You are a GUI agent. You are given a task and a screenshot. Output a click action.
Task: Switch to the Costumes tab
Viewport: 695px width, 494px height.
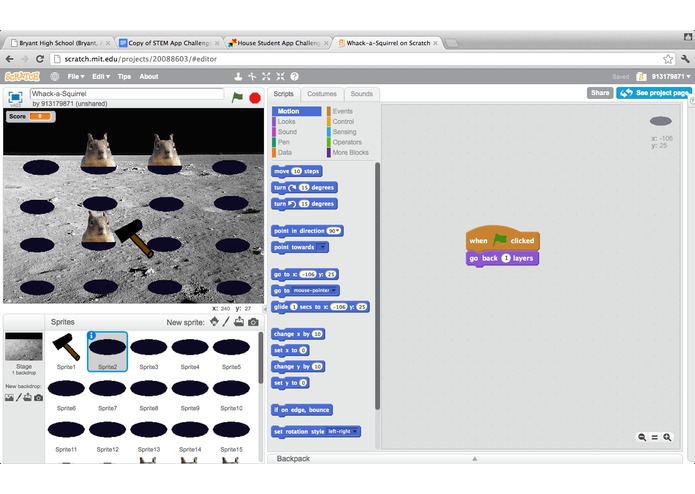322,94
